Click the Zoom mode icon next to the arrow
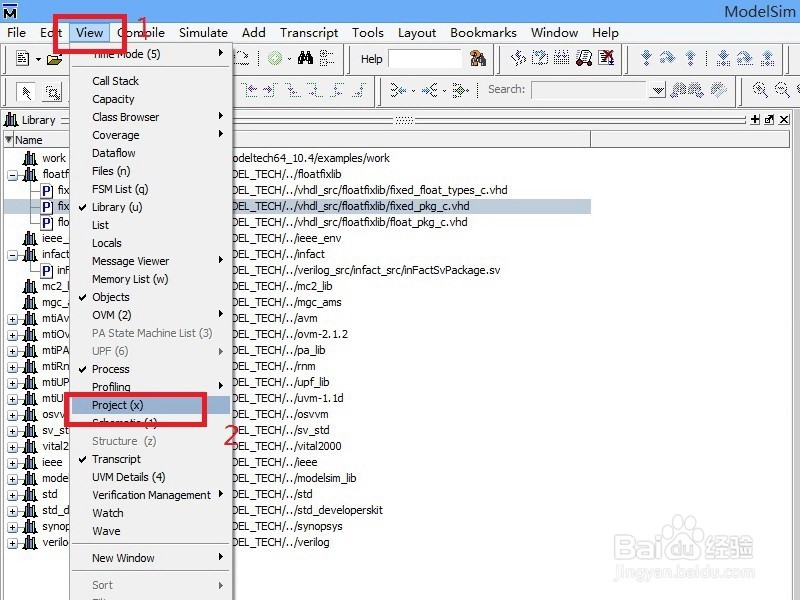Viewport: 800px width, 600px height. (53, 92)
